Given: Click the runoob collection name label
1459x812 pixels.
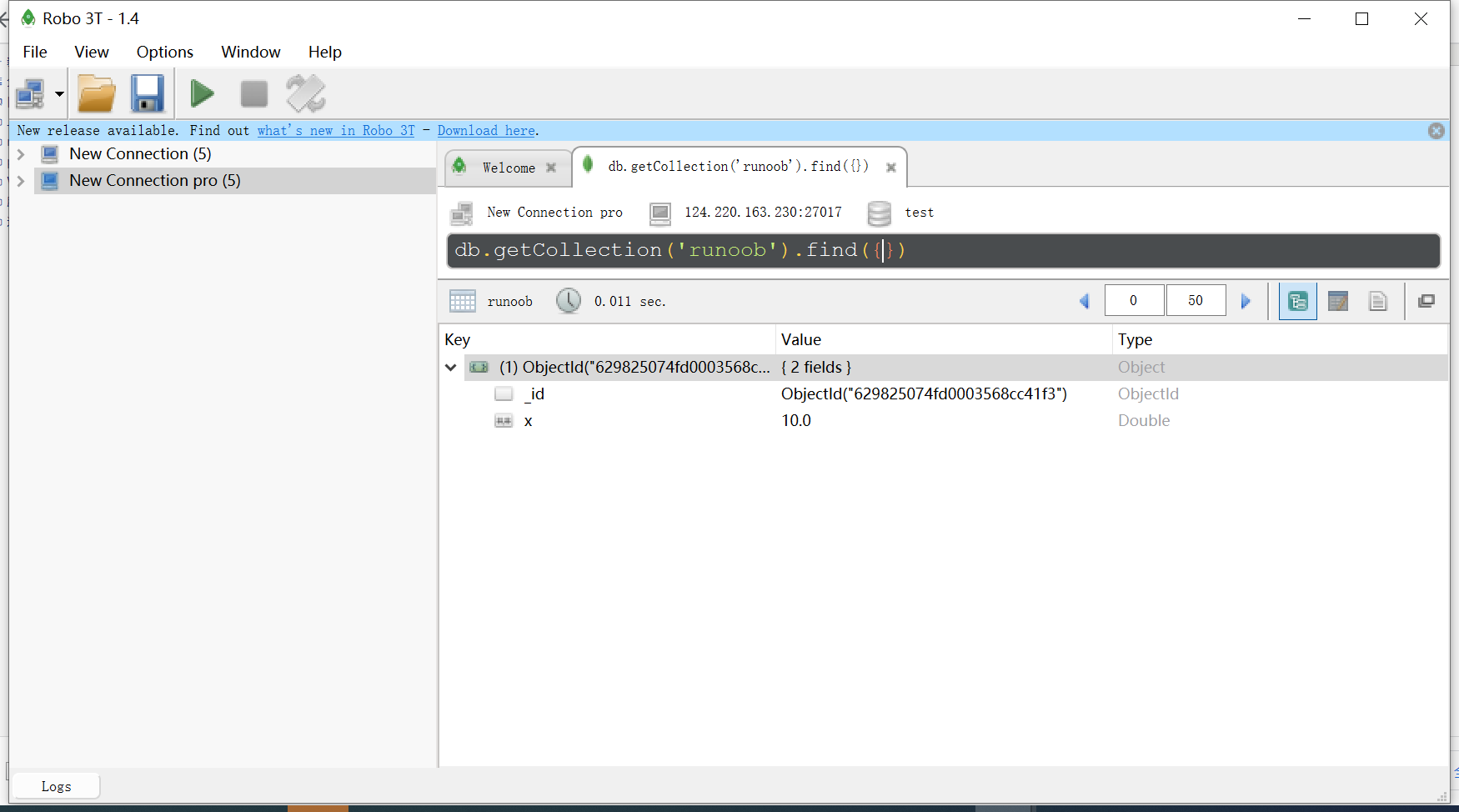Looking at the screenshot, I should 510,302.
